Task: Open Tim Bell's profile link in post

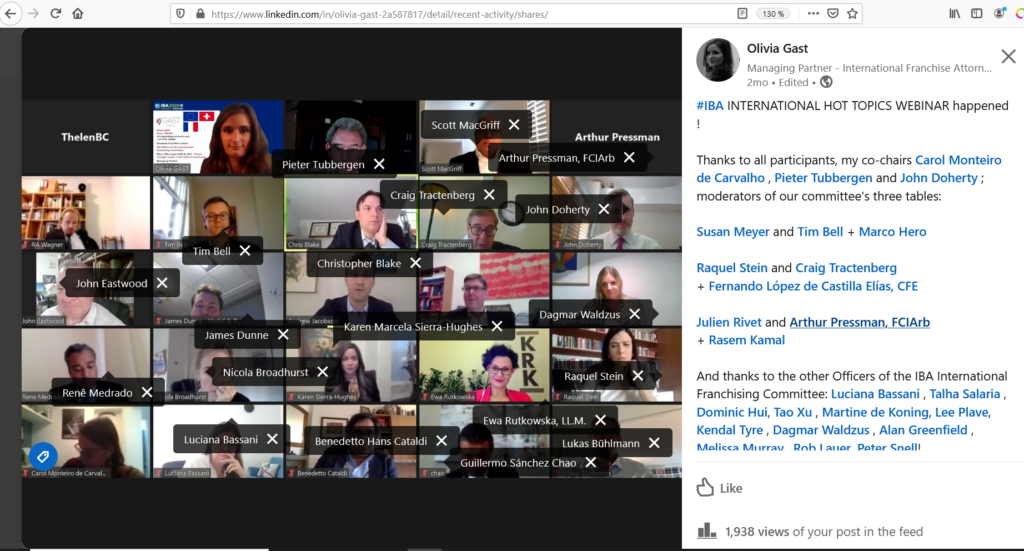Action: [x=820, y=232]
